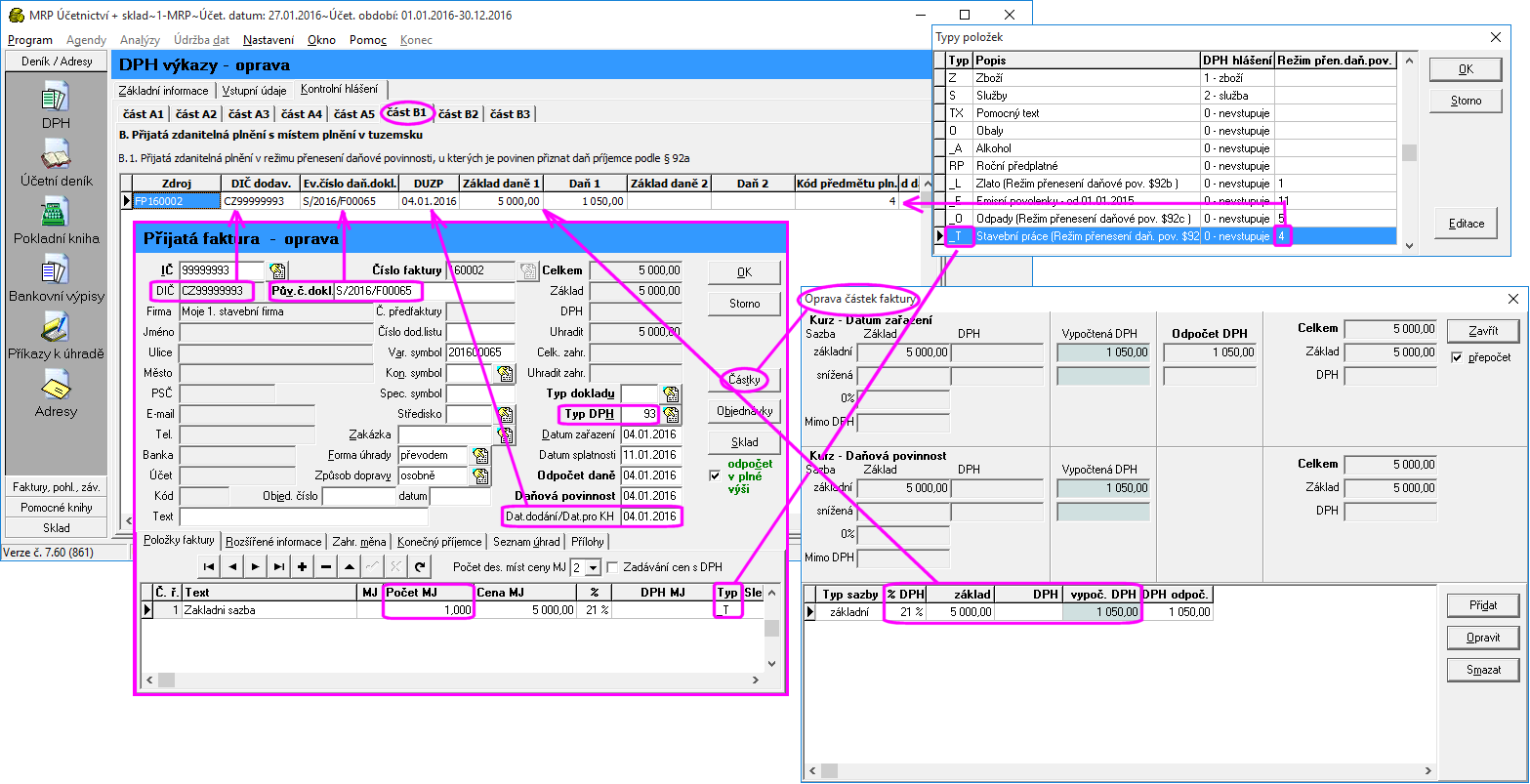This screenshot has height=784, width=1530.
Task: Click into the Var. symbol field
Action: point(479,352)
